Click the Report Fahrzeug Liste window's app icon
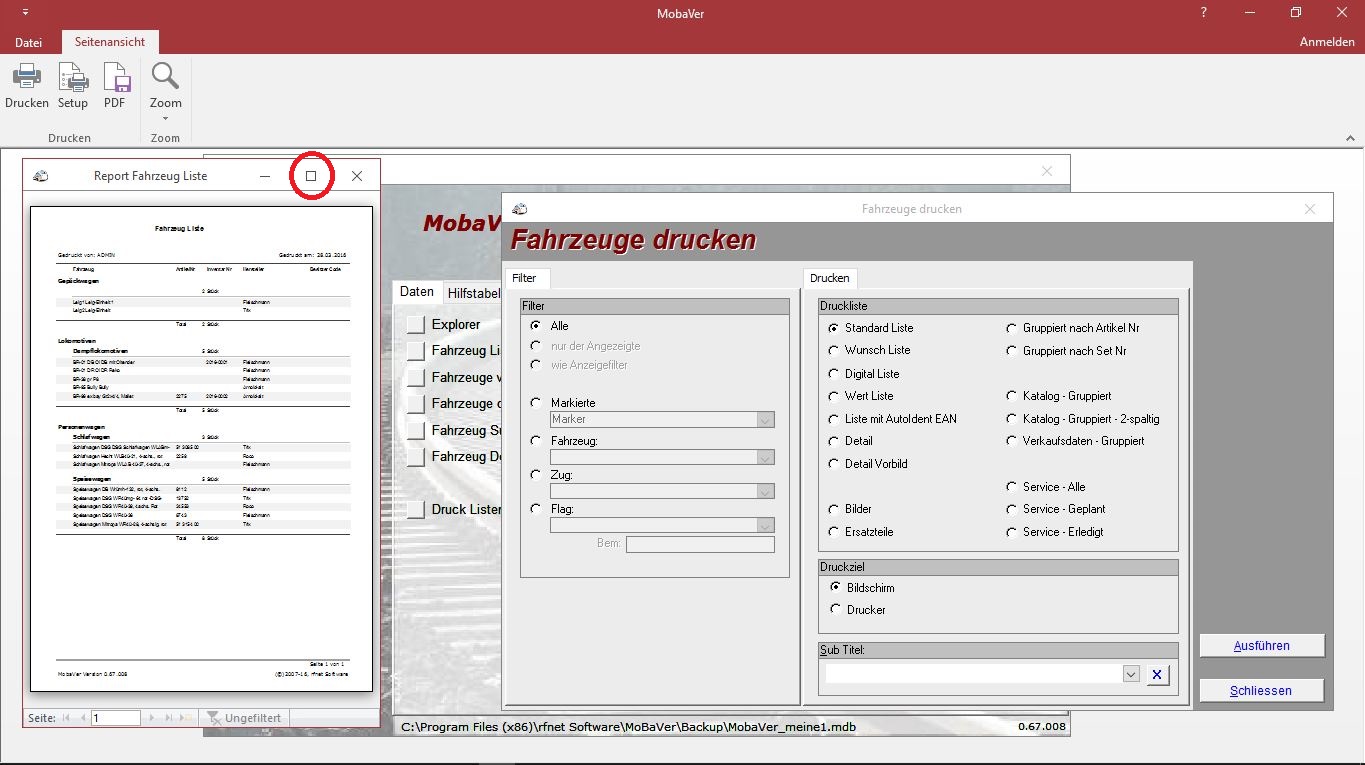The width and height of the screenshot is (1365, 765). point(41,176)
